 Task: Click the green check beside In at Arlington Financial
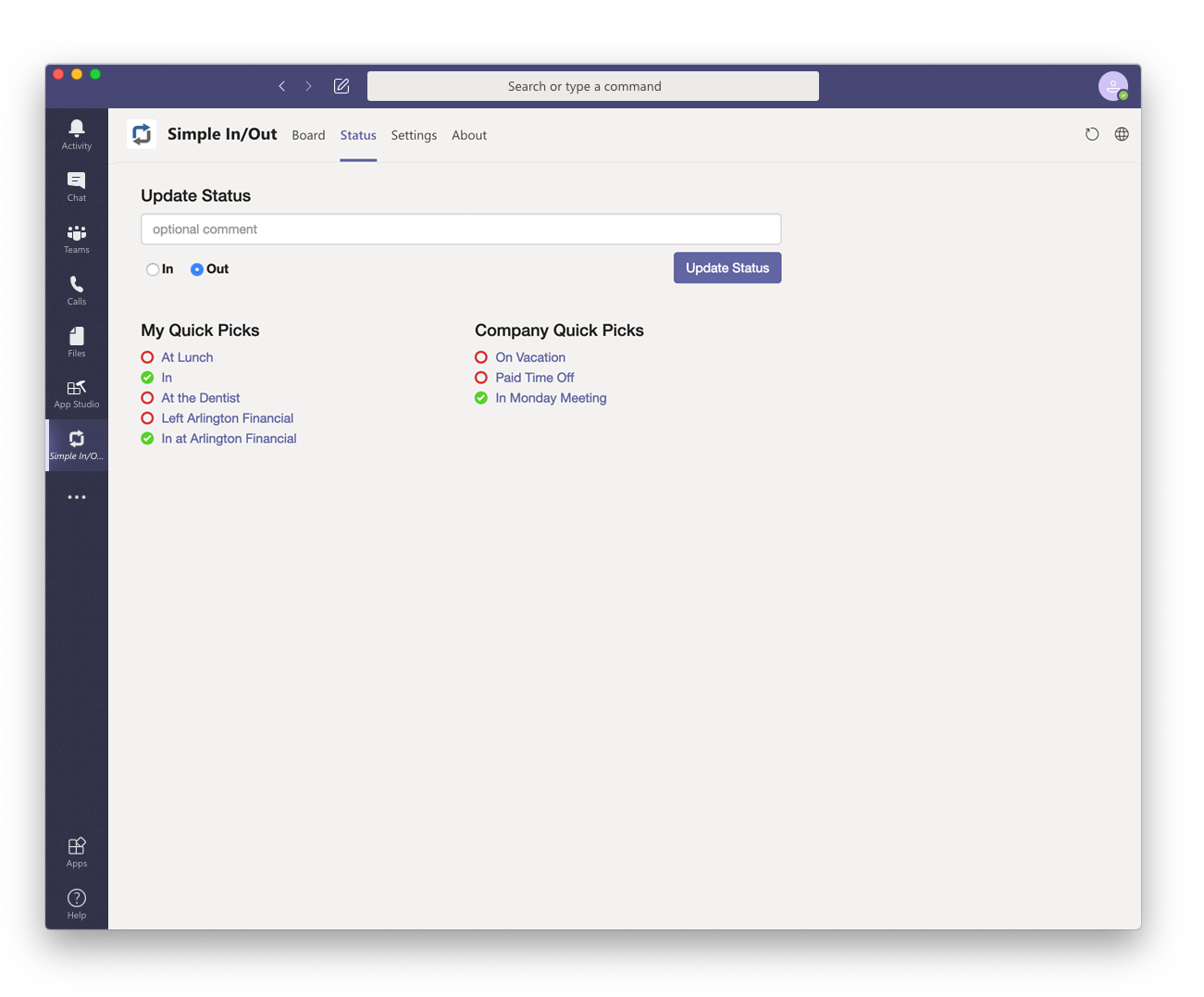[x=147, y=439]
